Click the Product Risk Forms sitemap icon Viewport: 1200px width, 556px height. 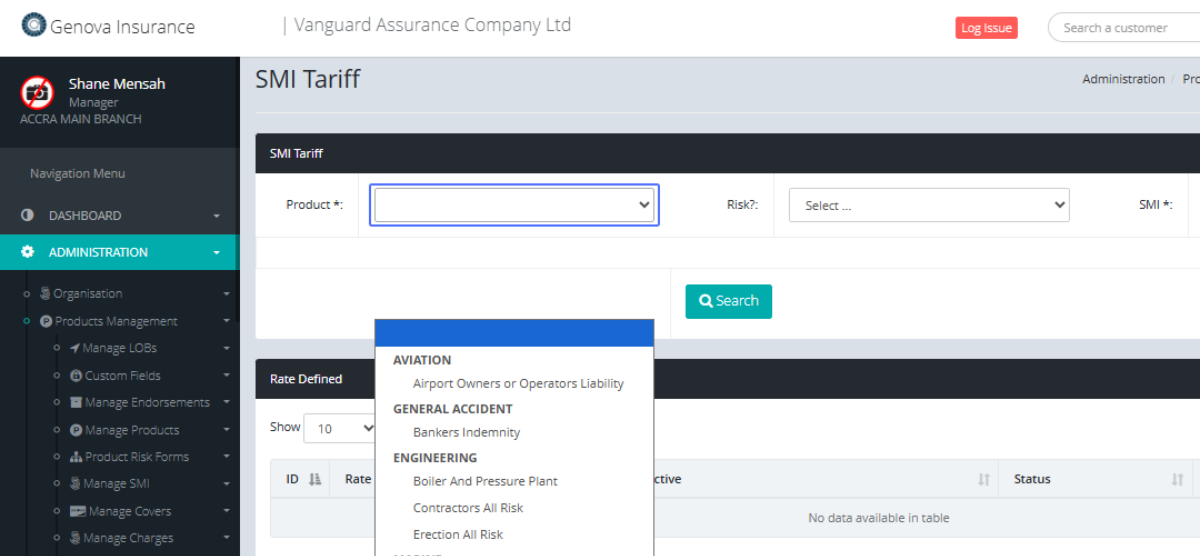point(76,457)
